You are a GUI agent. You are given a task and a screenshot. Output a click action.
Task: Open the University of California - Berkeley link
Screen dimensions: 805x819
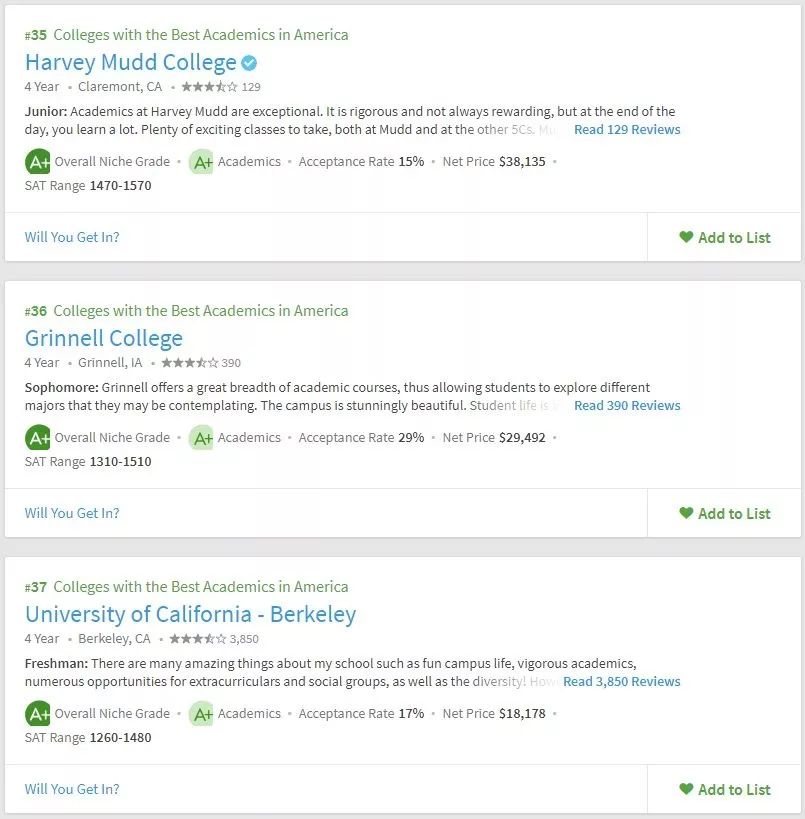click(190, 614)
